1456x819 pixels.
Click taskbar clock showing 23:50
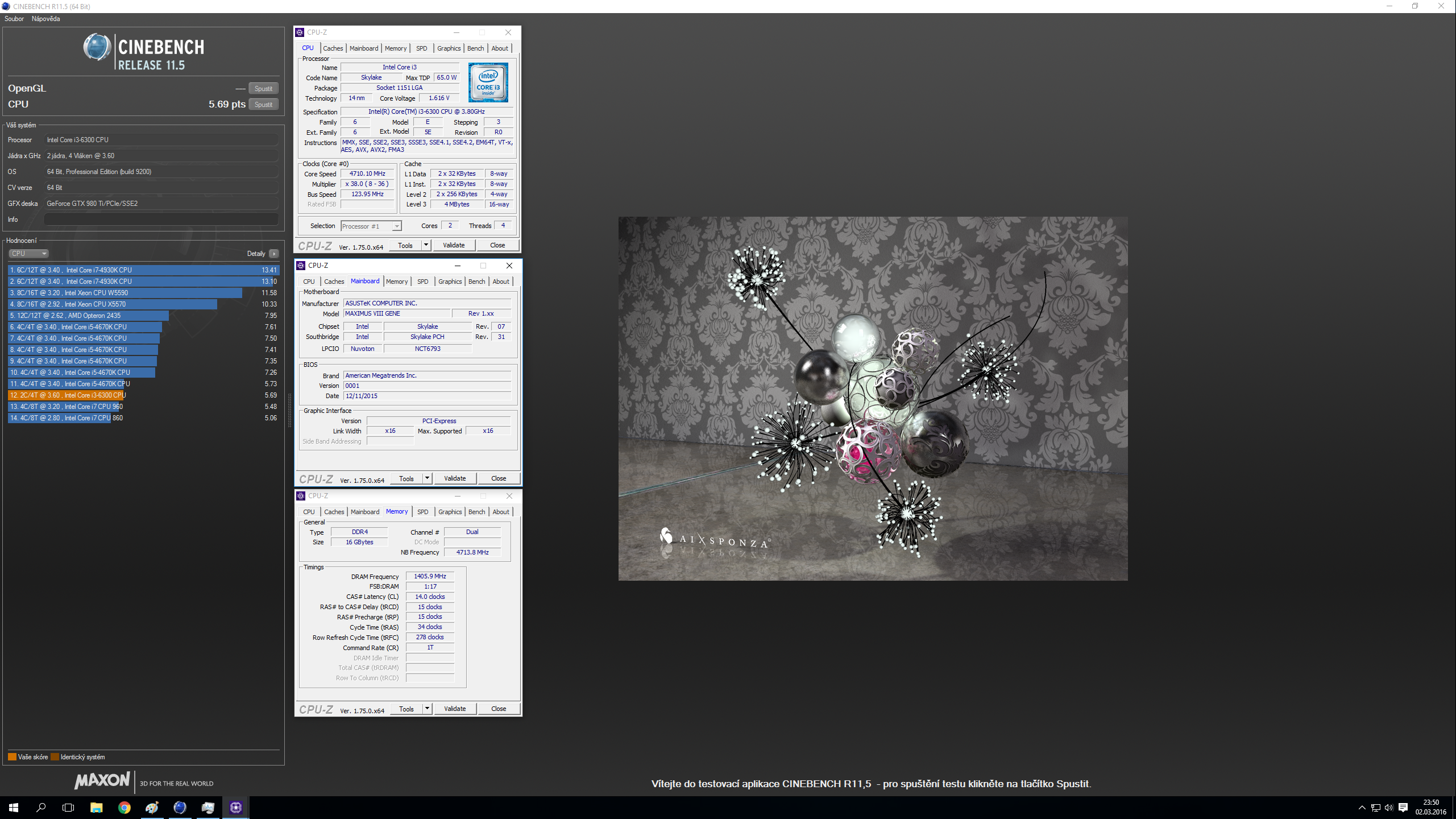1431,807
